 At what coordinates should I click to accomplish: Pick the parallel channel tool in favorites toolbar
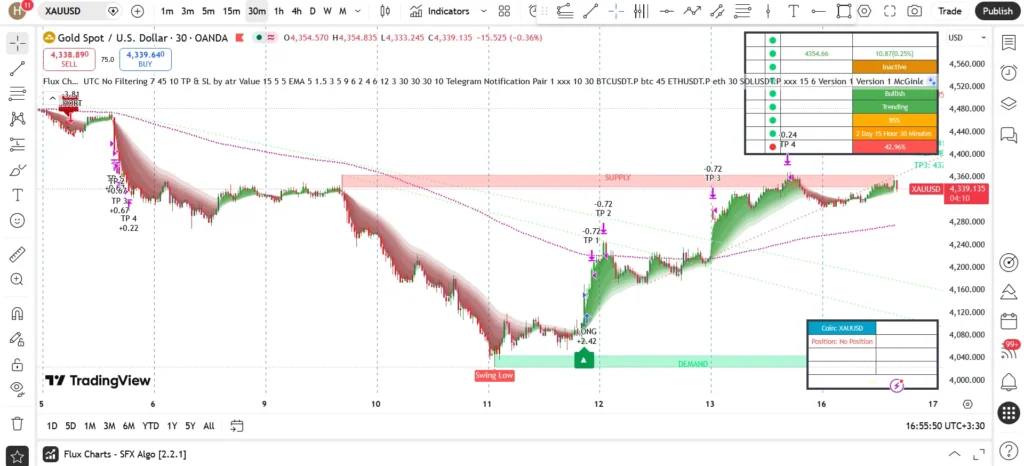click(x=717, y=11)
